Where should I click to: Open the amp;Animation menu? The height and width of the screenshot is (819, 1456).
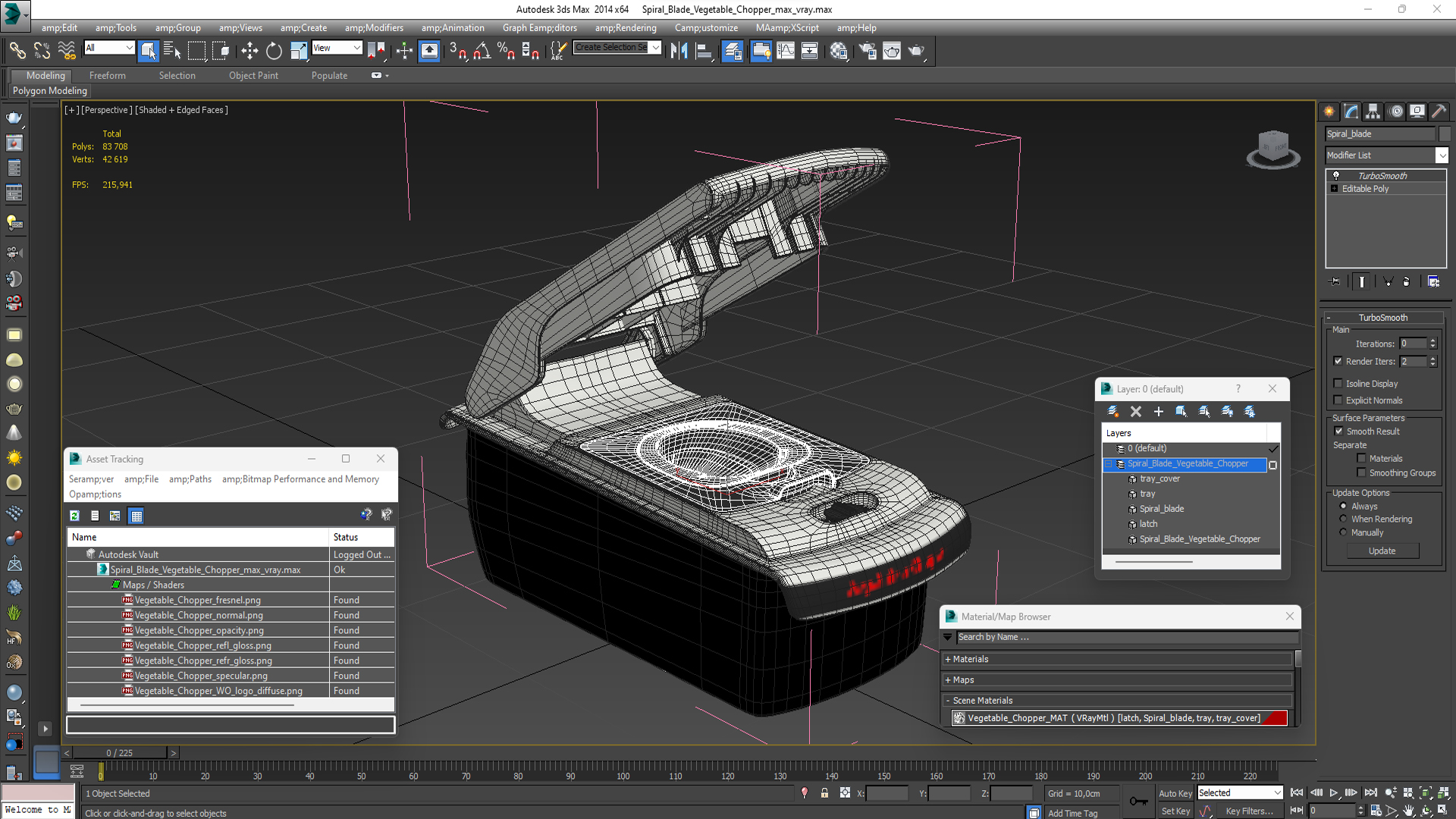pos(453,28)
